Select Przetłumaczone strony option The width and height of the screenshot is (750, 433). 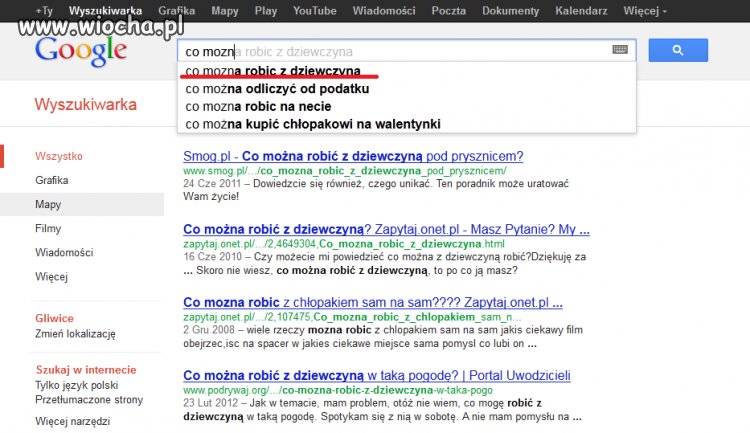point(89,400)
